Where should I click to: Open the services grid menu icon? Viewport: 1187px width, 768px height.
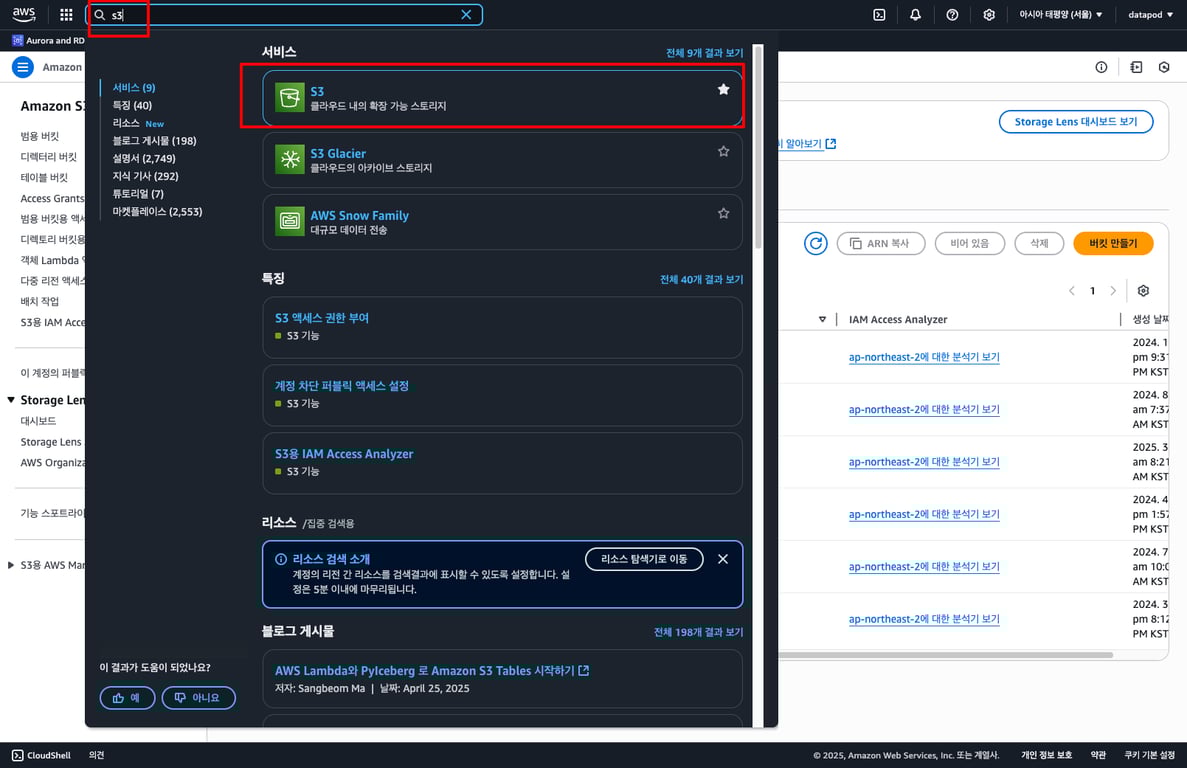[x=66, y=14]
